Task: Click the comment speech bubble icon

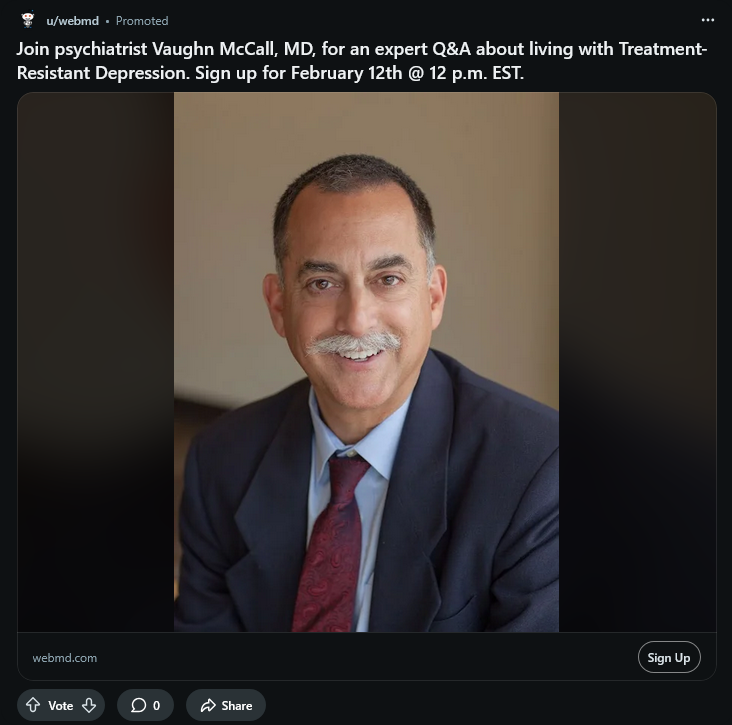Action: 137,705
